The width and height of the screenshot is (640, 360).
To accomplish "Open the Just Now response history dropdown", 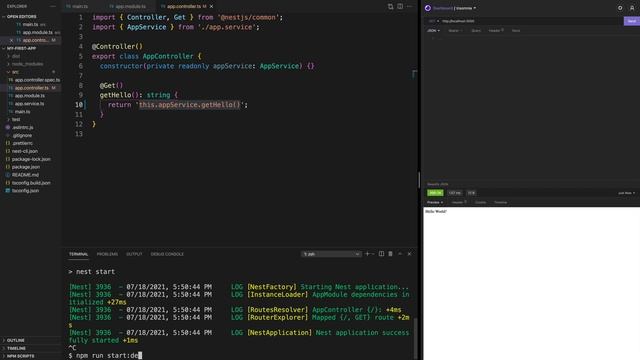I will [x=626, y=193].
